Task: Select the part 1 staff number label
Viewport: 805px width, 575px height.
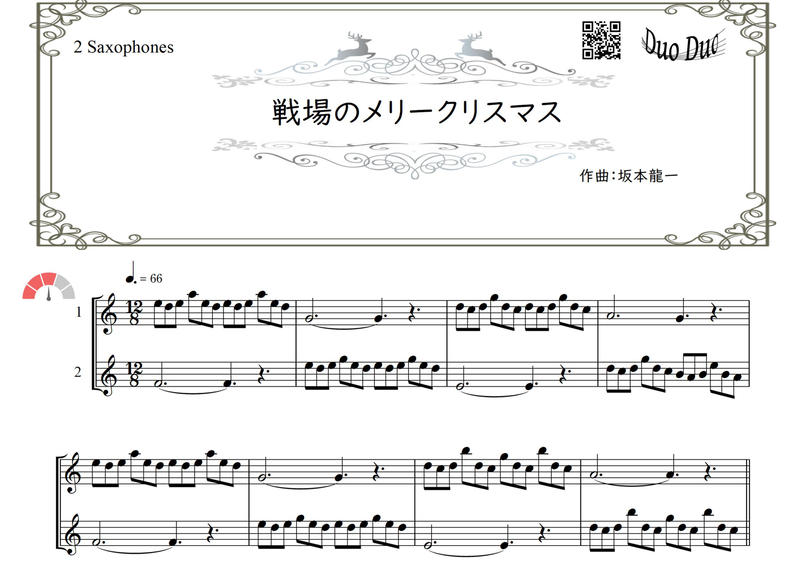Action: click(x=78, y=313)
